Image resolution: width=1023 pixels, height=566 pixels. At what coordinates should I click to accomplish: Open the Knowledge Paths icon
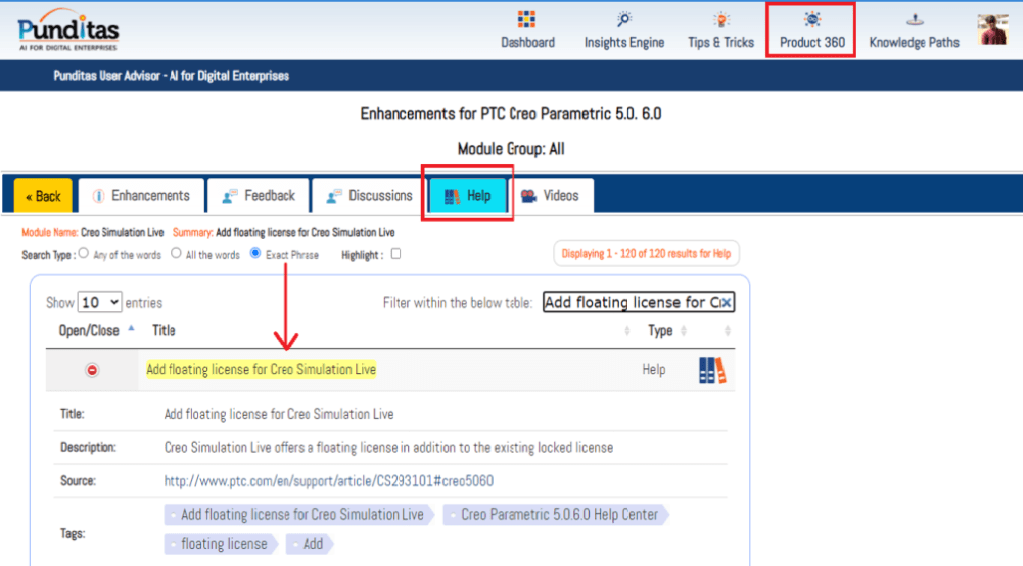tap(913, 20)
